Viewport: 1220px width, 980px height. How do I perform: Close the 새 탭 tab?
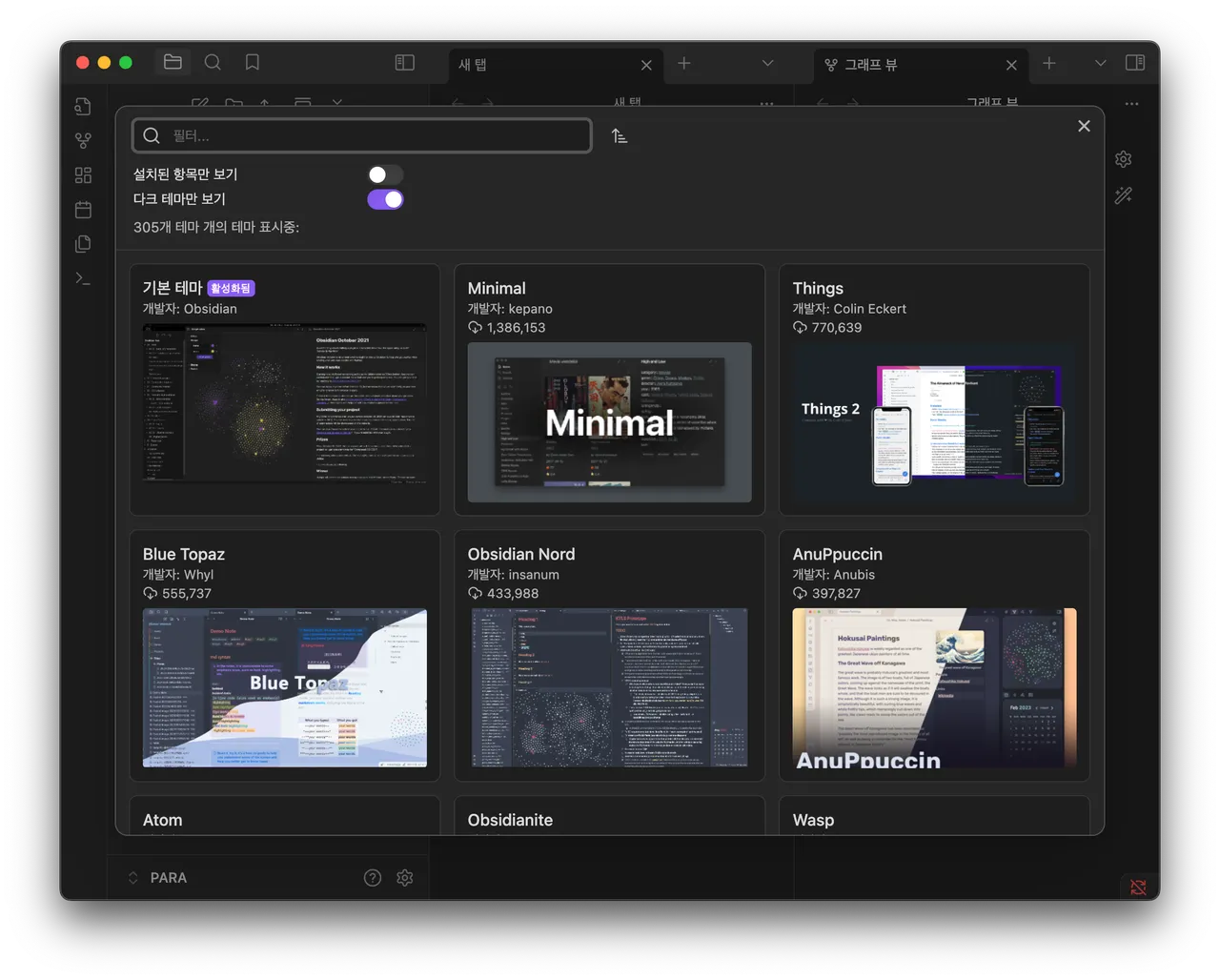point(646,65)
